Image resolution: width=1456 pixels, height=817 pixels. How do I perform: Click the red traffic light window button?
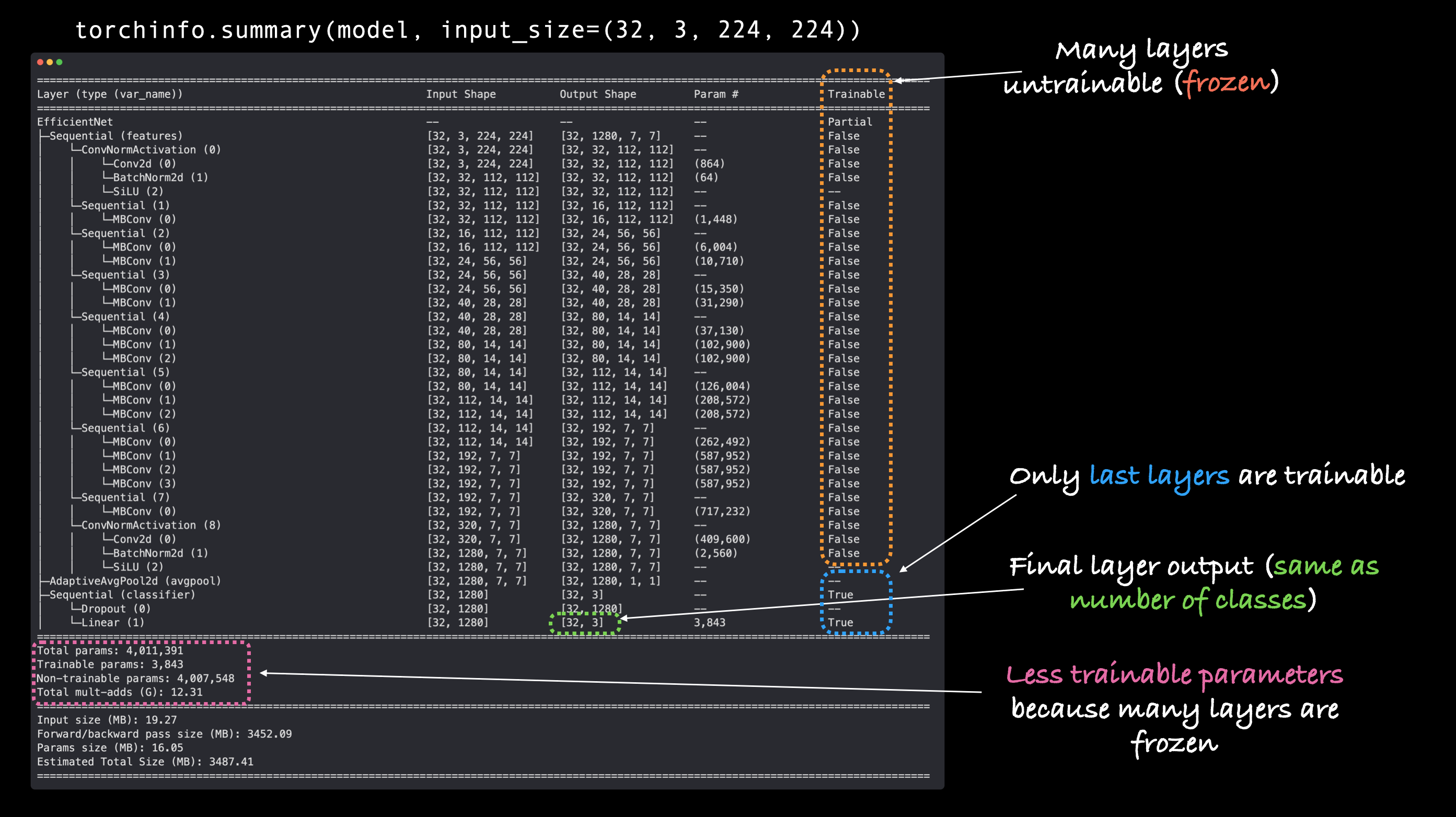coord(40,62)
